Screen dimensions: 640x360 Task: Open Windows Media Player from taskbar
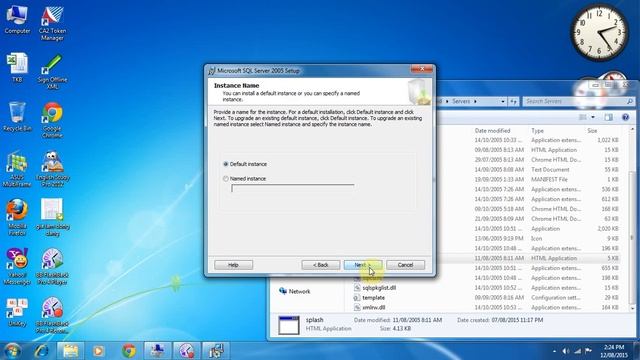click(x=98, y=351)
